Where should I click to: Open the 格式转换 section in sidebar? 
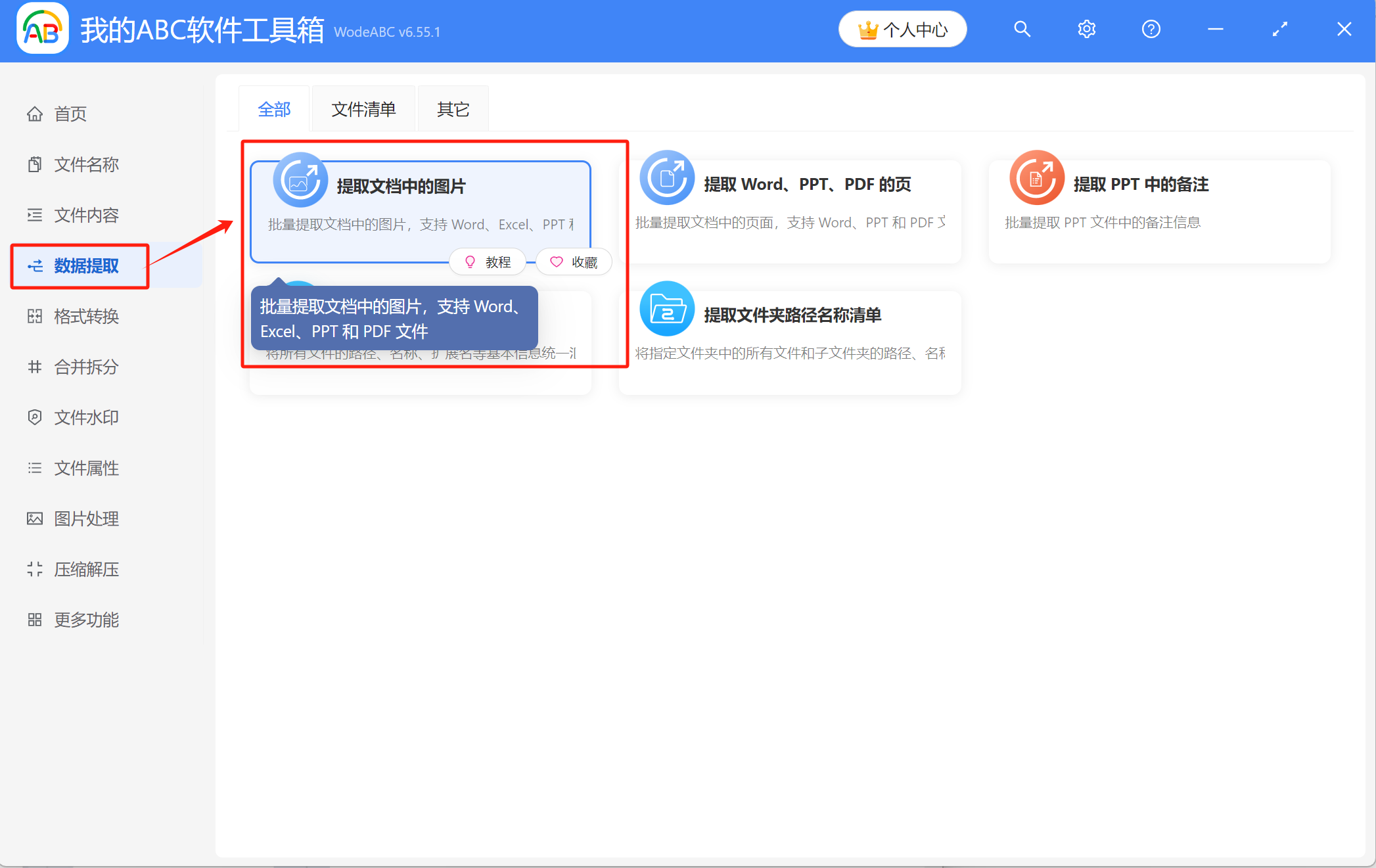click(86, 317)
